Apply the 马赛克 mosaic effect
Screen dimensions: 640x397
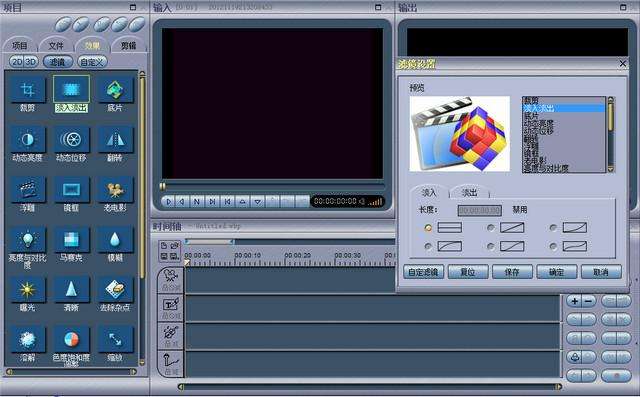click(71, 240)
